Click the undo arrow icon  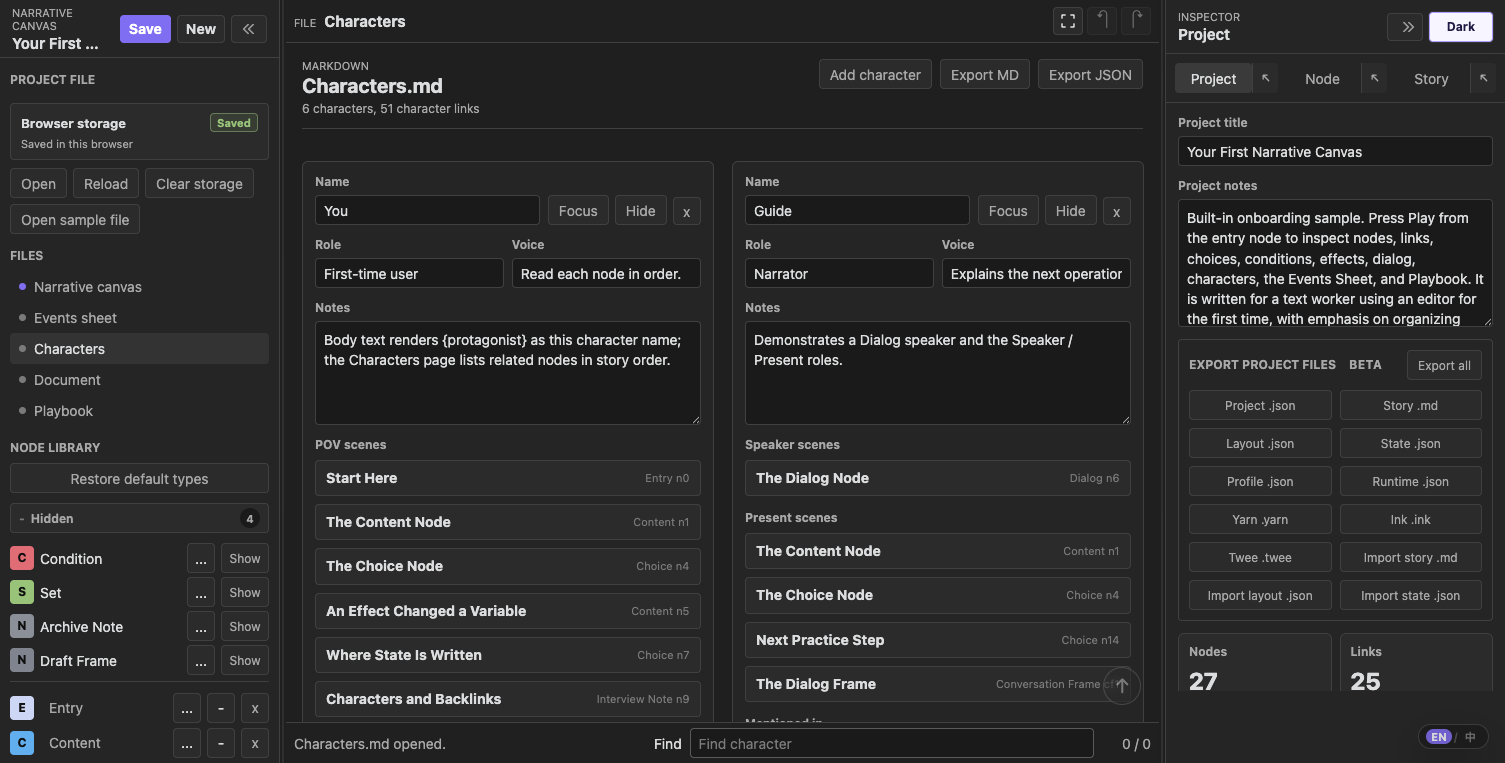(x=1102, y=21)
